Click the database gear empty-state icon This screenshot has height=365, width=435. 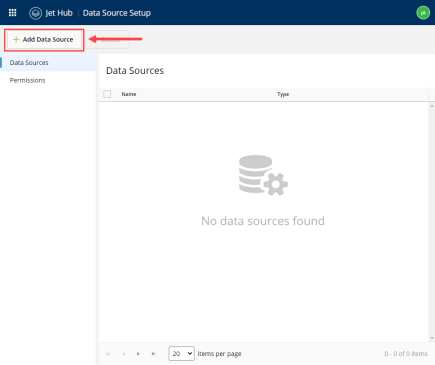[x=263, y=175]
